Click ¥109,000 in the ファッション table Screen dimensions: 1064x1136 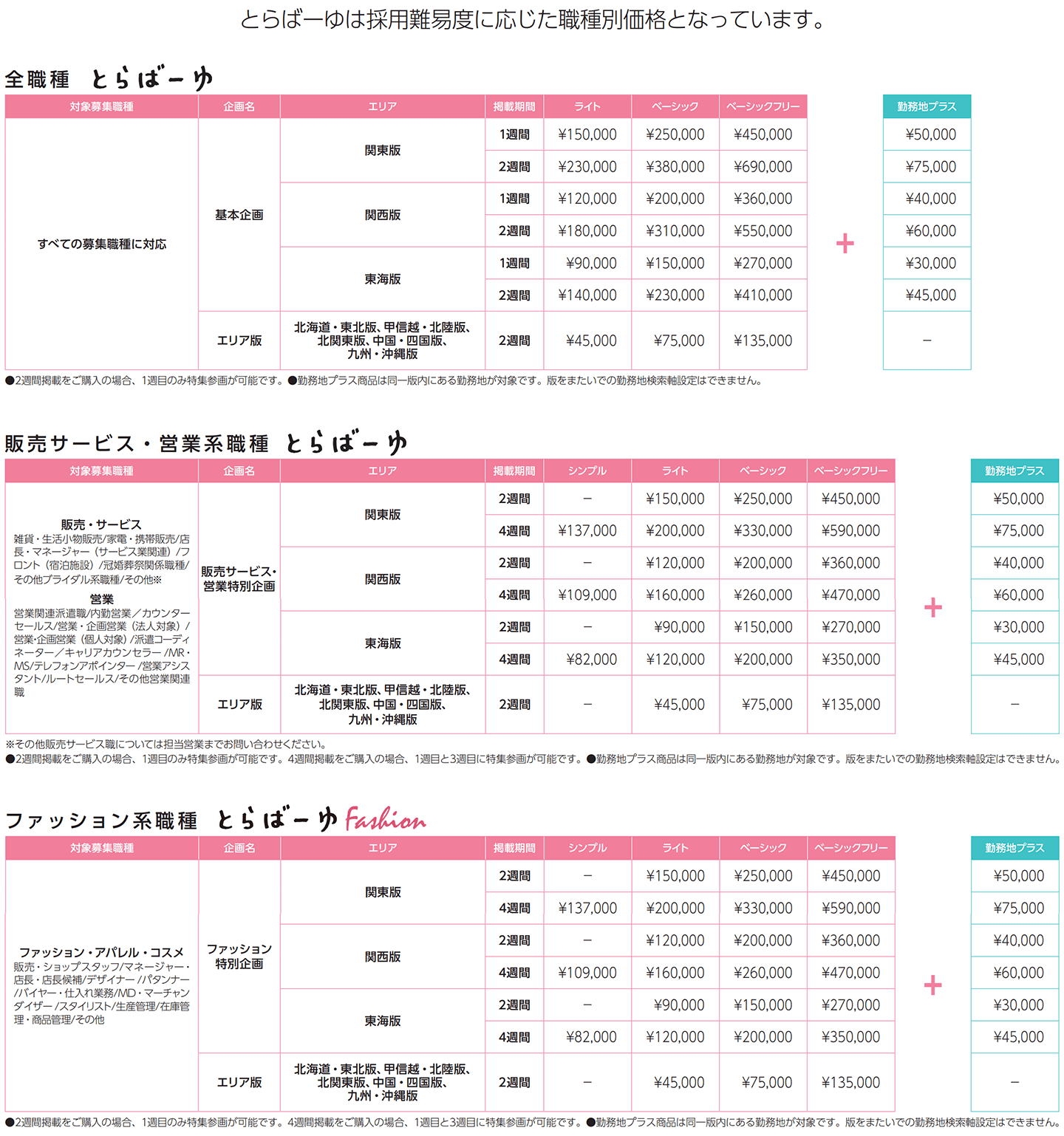pyautogui.click(x=587, y=973)
